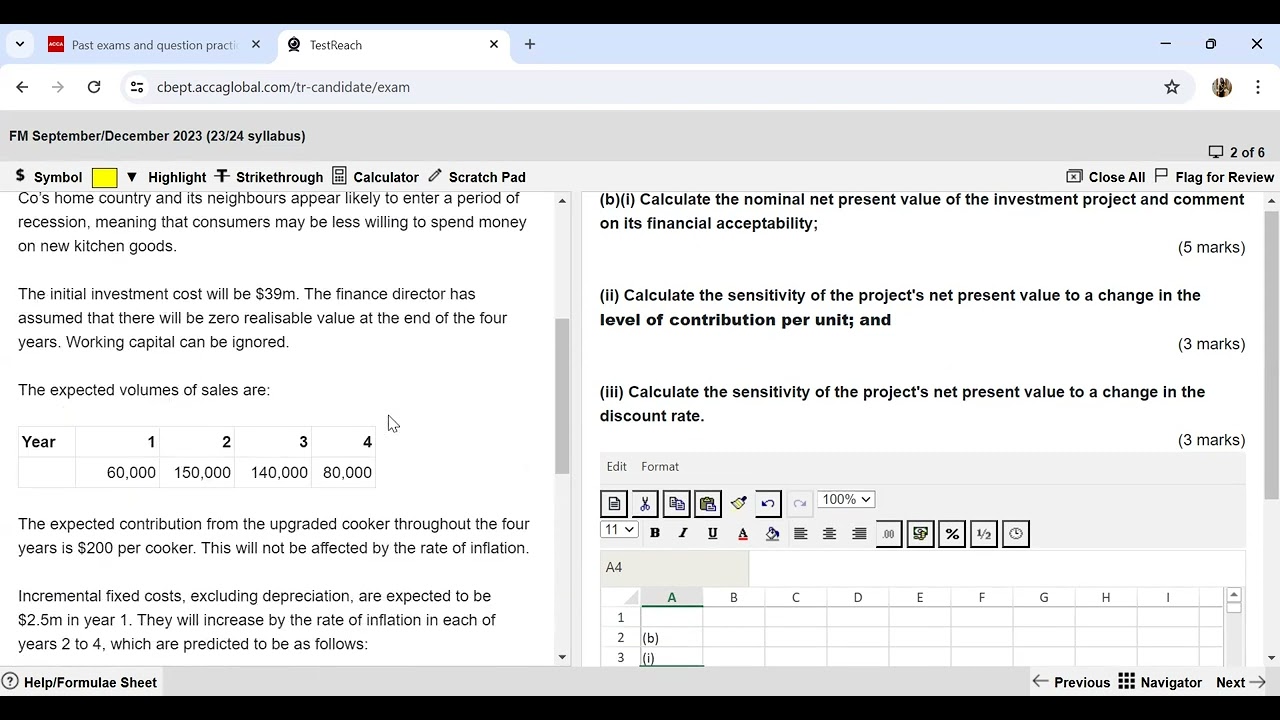1280x720 pixels.
Task: Open the spreadsheet Edit menu
Action: [616, 467]
